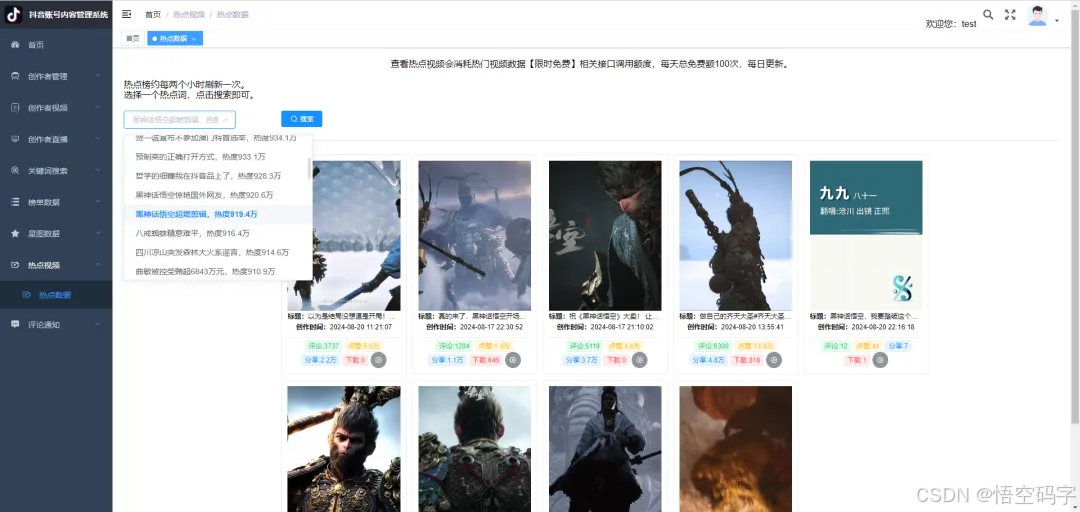
Task: Choose option 八戒蜘蛛精意难平 热度916.4万
Action: [218, 234]
